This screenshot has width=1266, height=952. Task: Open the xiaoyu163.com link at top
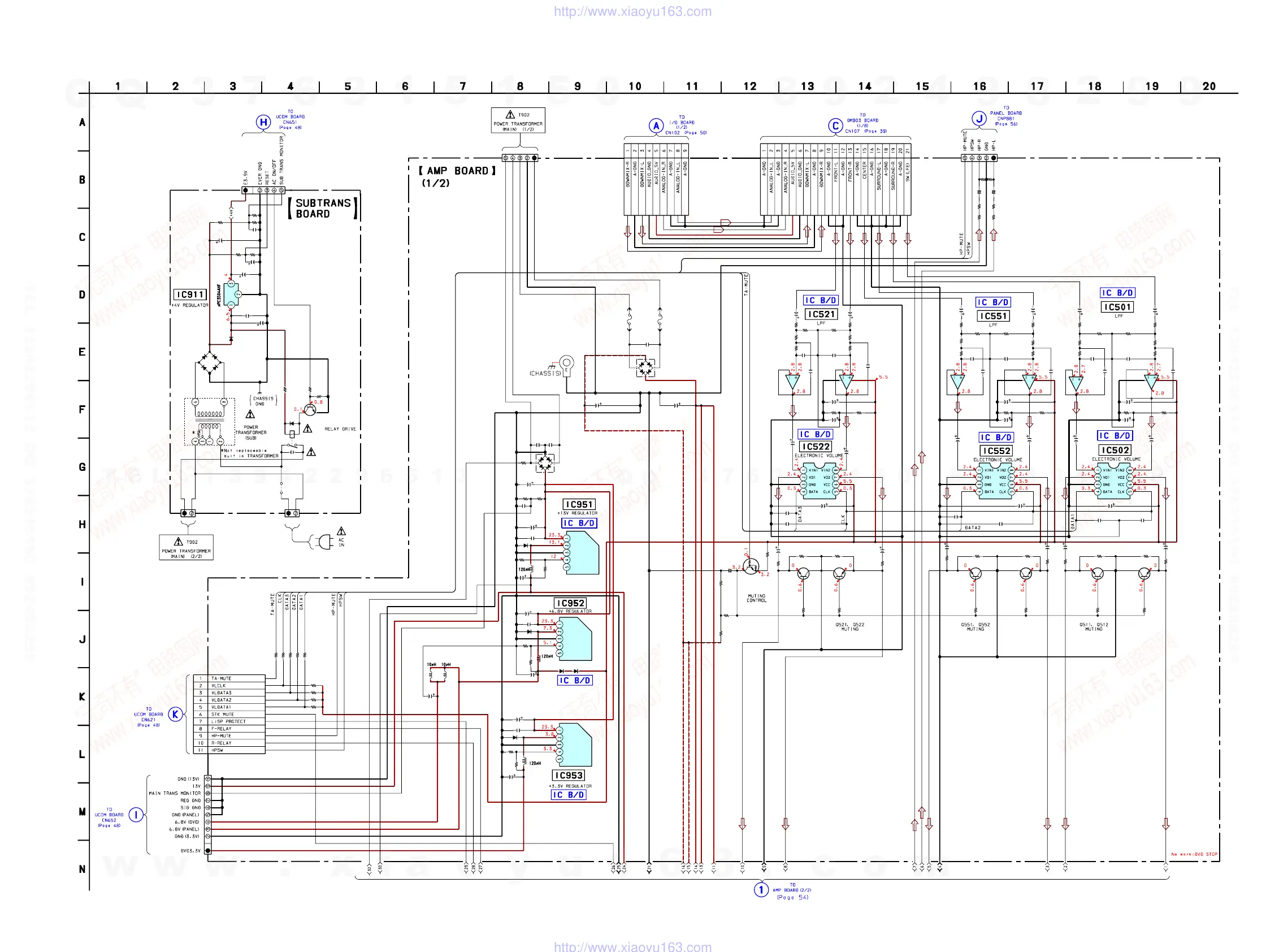click(632, 11)
